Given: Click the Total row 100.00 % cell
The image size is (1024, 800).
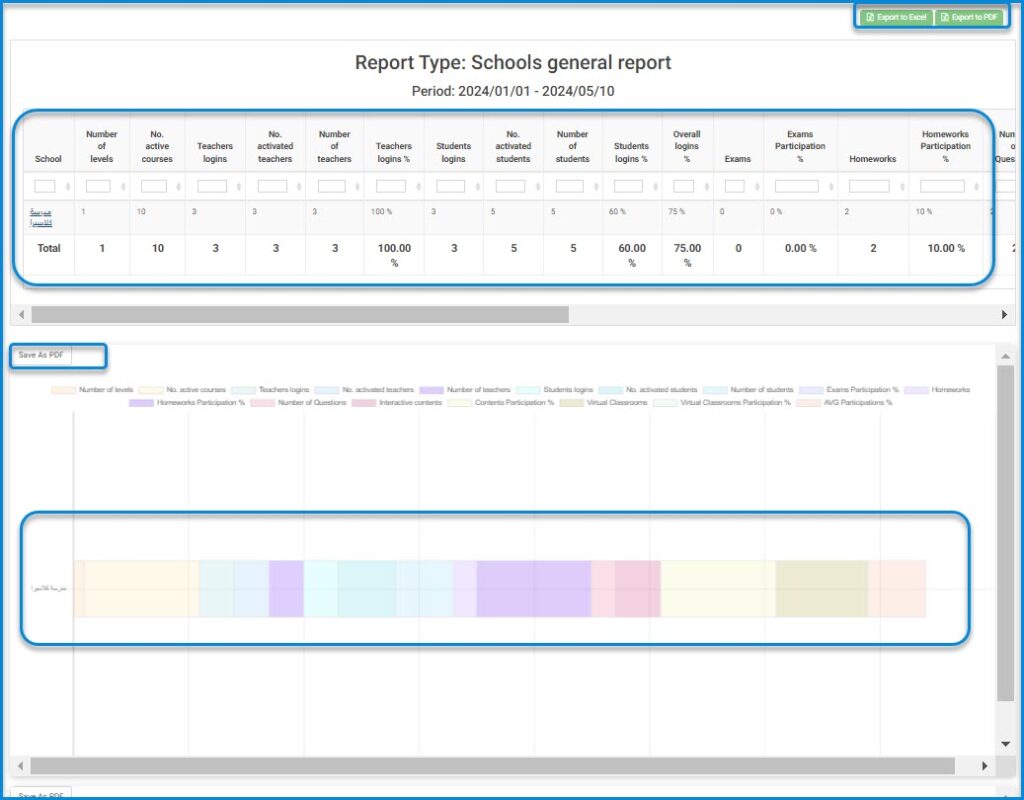Looking at the screenshot, I should [x=394, y=255].
